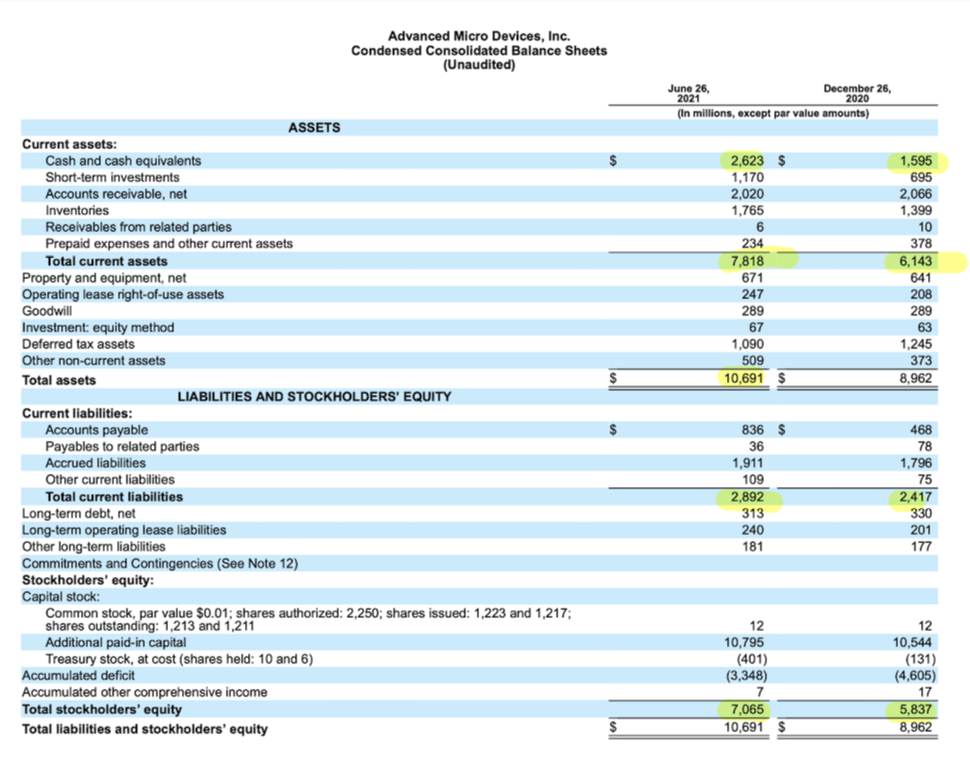Click accounts receivable value 2,020
Viewport: 970px width, 758px height.
click(747, 194)
